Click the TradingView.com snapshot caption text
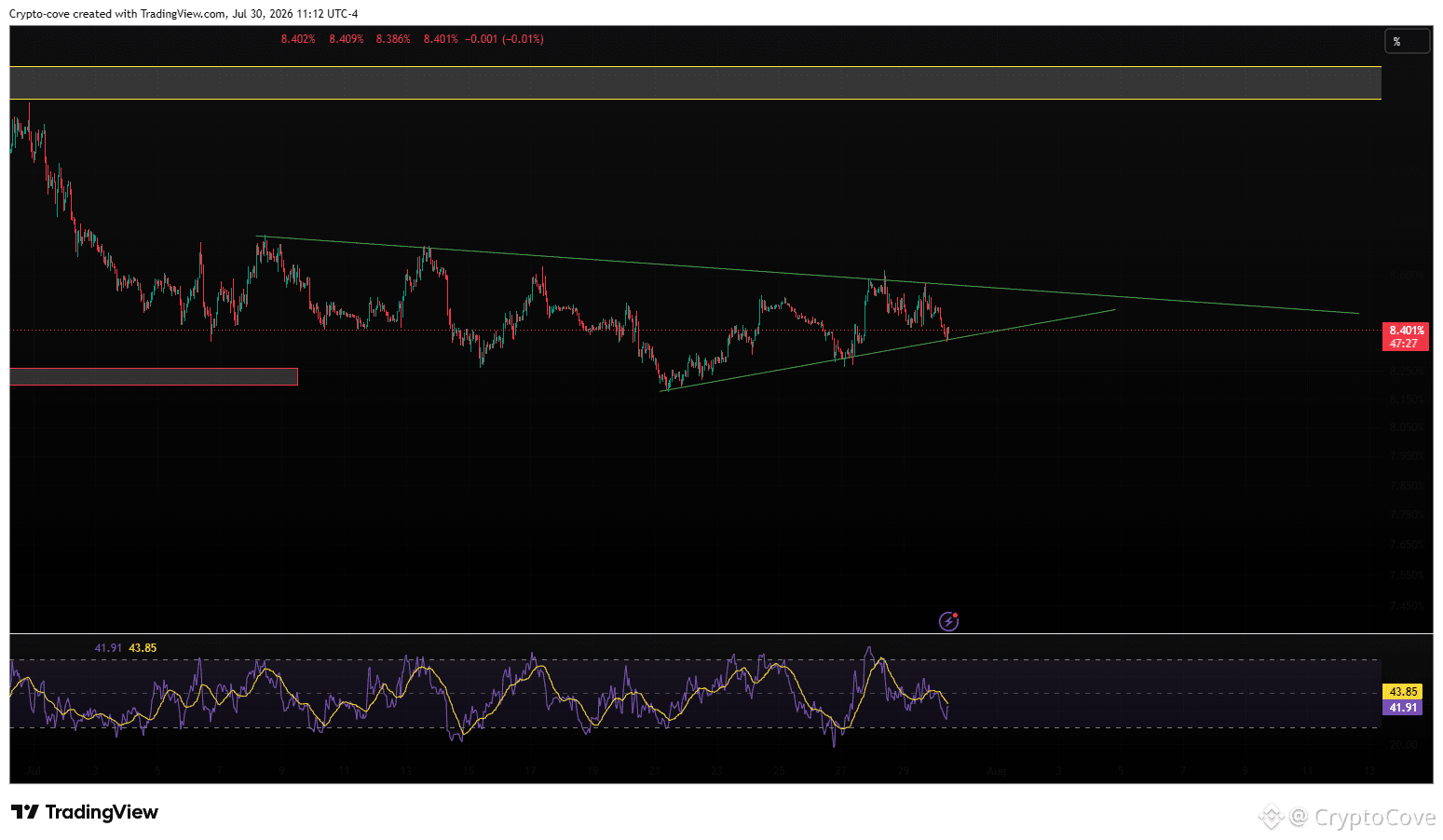Image resolution: width=1443 pixels, height=840 pixels. pos(184,14)
